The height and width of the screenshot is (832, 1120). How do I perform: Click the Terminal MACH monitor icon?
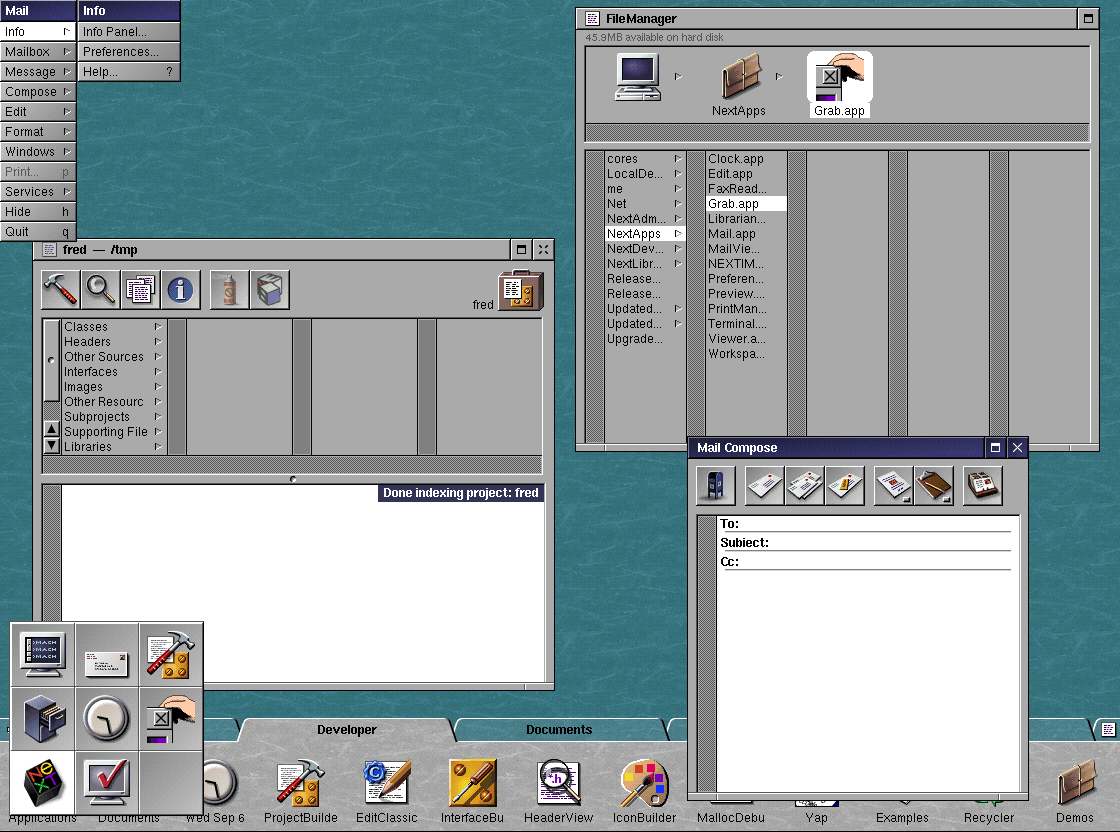[43, 654]
